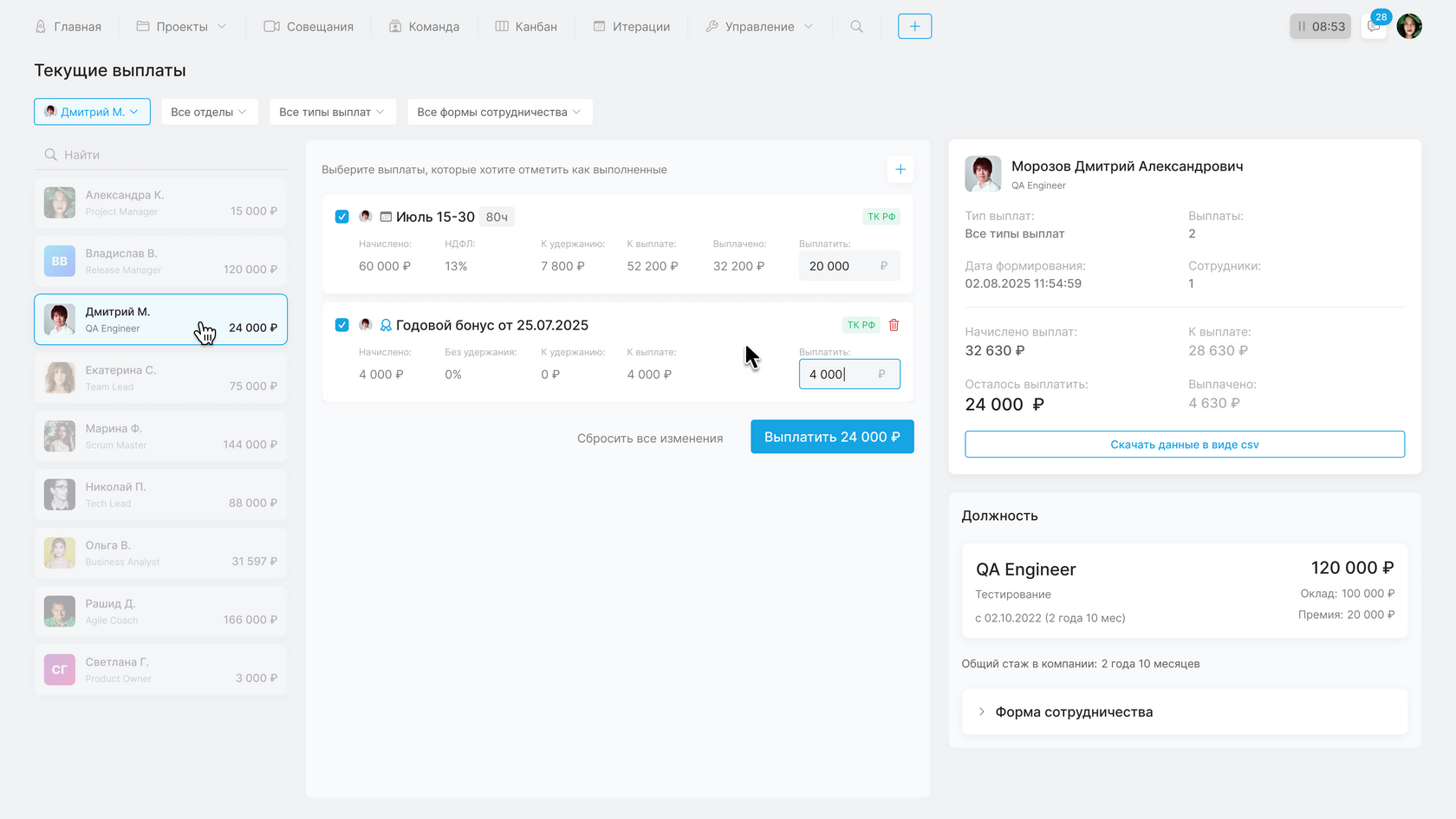Open the Все типы выплат dropdown
The width and height of the screenshot is (1456, 819).
click(x=332, y=112)
